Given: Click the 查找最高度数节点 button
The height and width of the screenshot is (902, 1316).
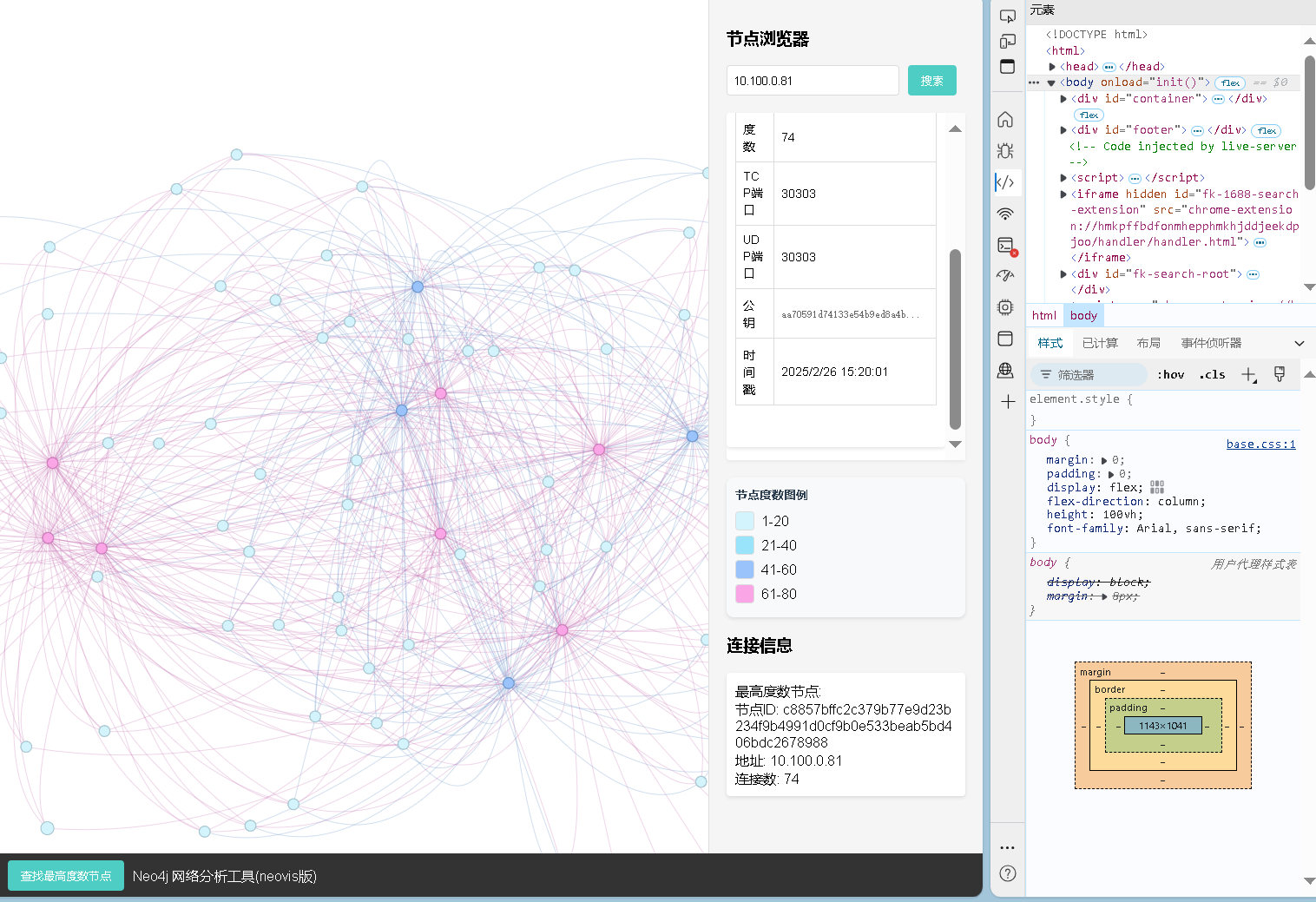Looking at the screenshot, I should tap(66, 876).
